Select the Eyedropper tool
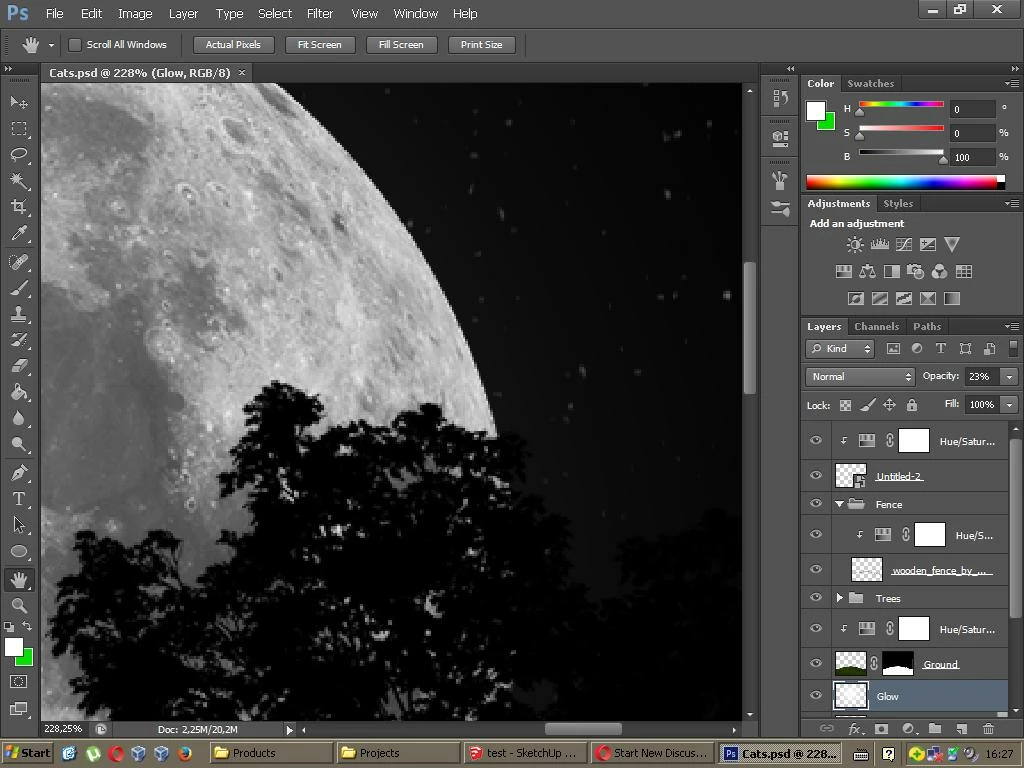Viewport: 1024px width, 768px height. 19,233
